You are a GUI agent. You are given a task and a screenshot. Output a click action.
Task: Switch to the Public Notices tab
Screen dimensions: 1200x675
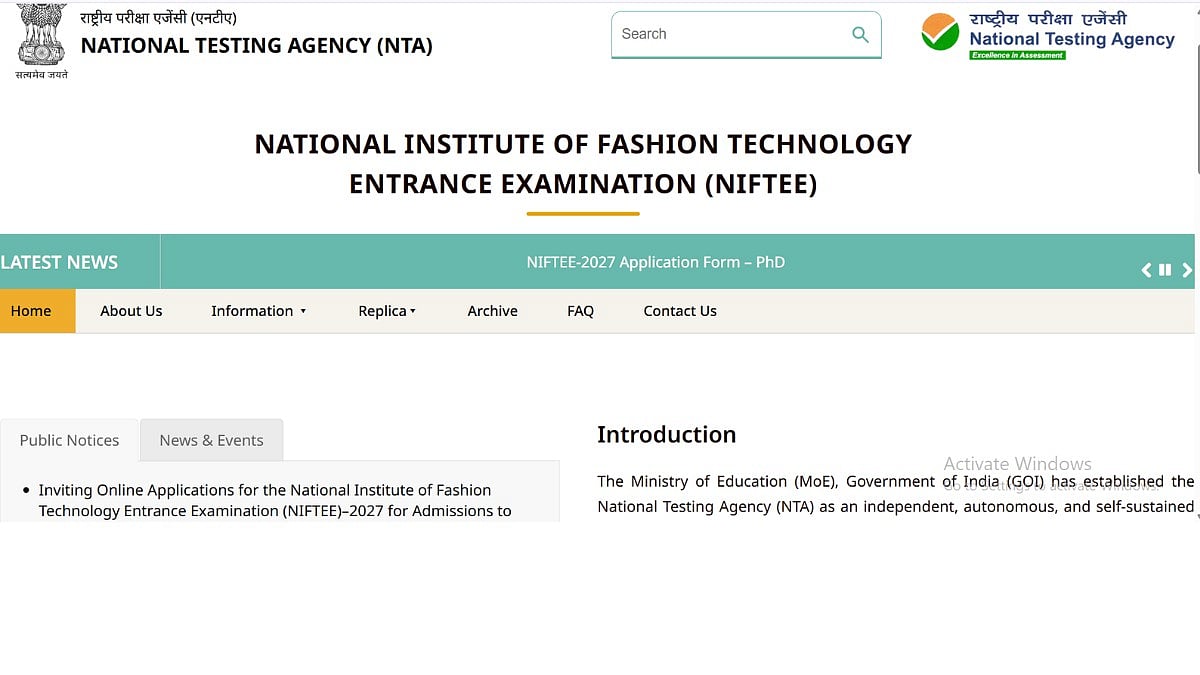[69, 440]
